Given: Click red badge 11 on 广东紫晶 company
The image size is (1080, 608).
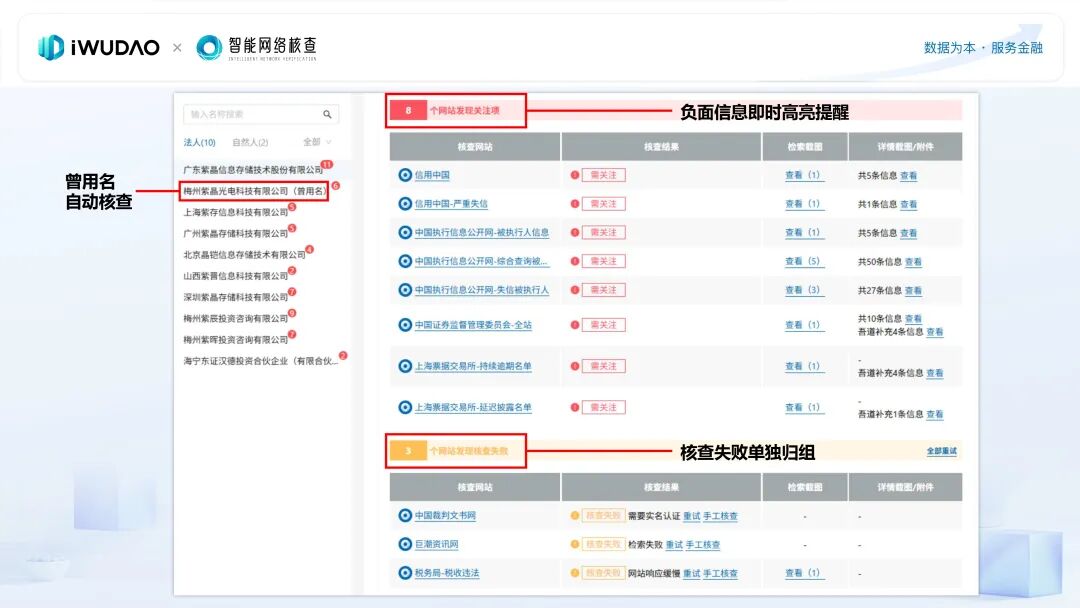Looking at the screenshot, I should tap(327, 165).
